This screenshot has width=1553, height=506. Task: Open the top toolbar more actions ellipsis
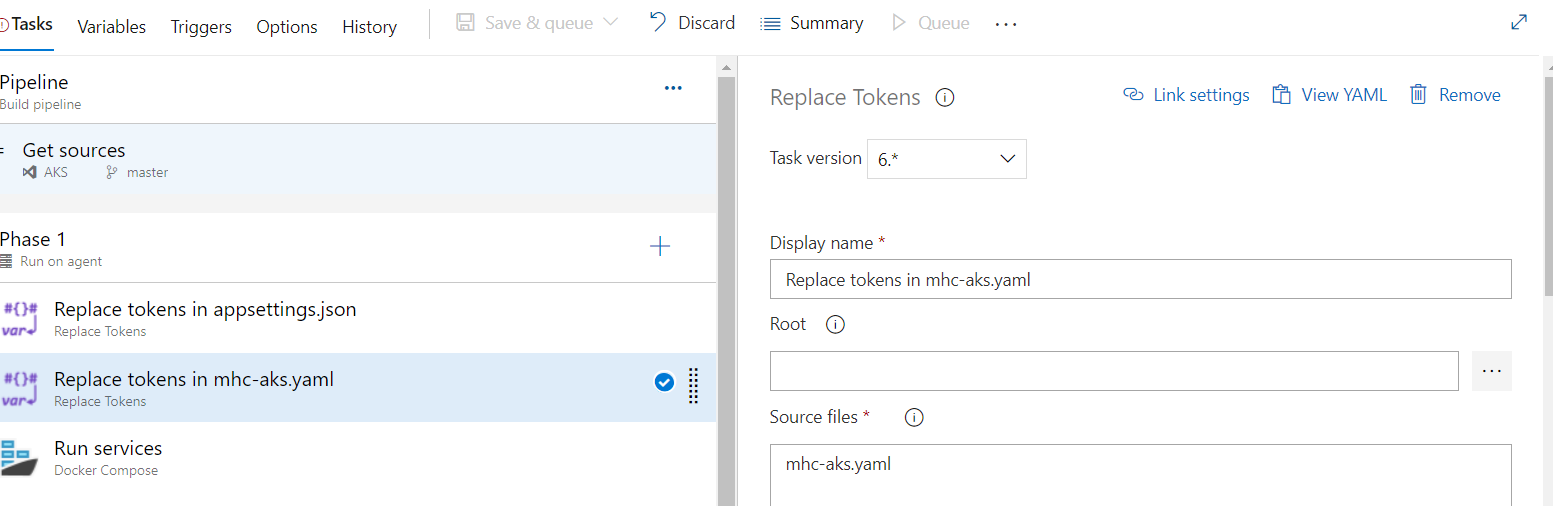(1006, 24)
